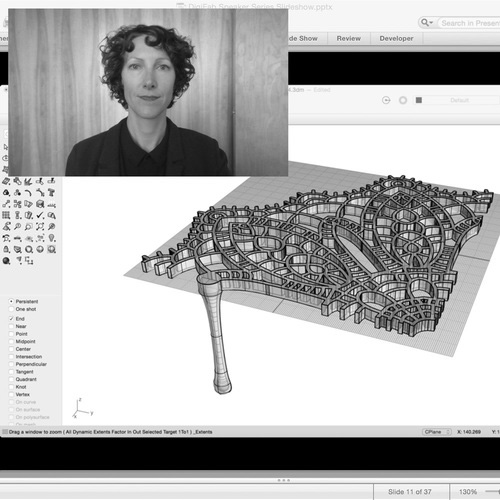
Task: Open the CPlane dropdown in status bar
Action: 437,432
